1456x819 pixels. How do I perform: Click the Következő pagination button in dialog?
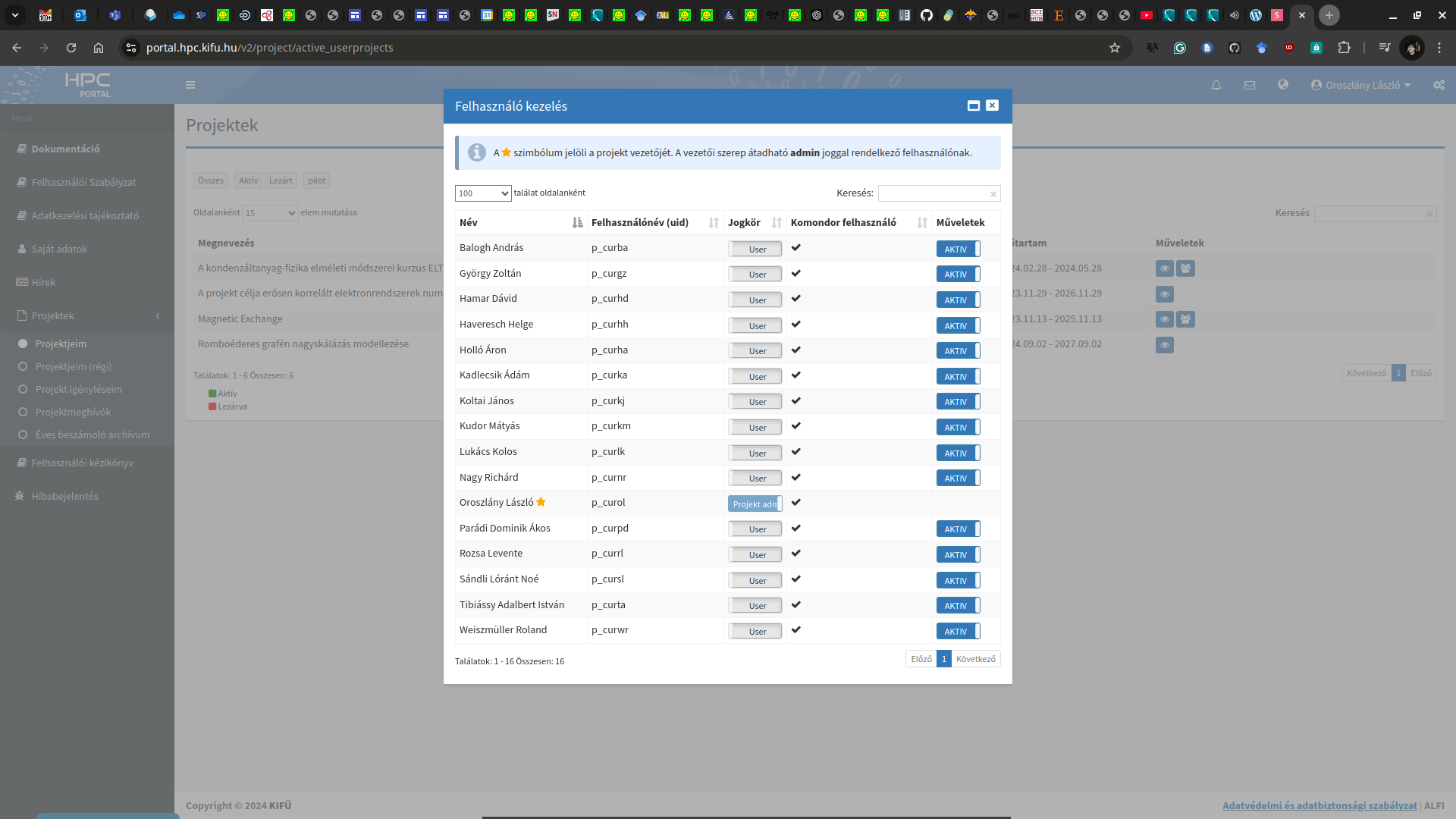(975, 659)
